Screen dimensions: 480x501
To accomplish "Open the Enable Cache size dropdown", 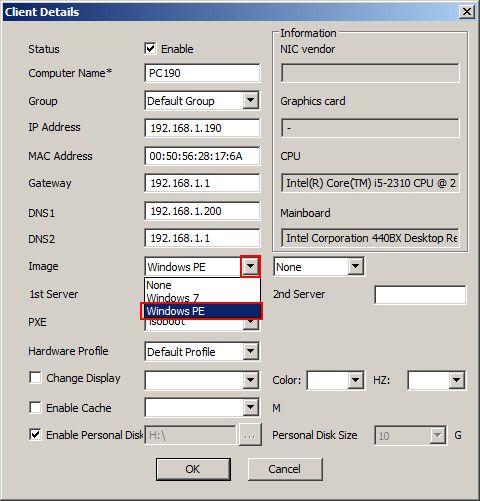I will [251, 407].
